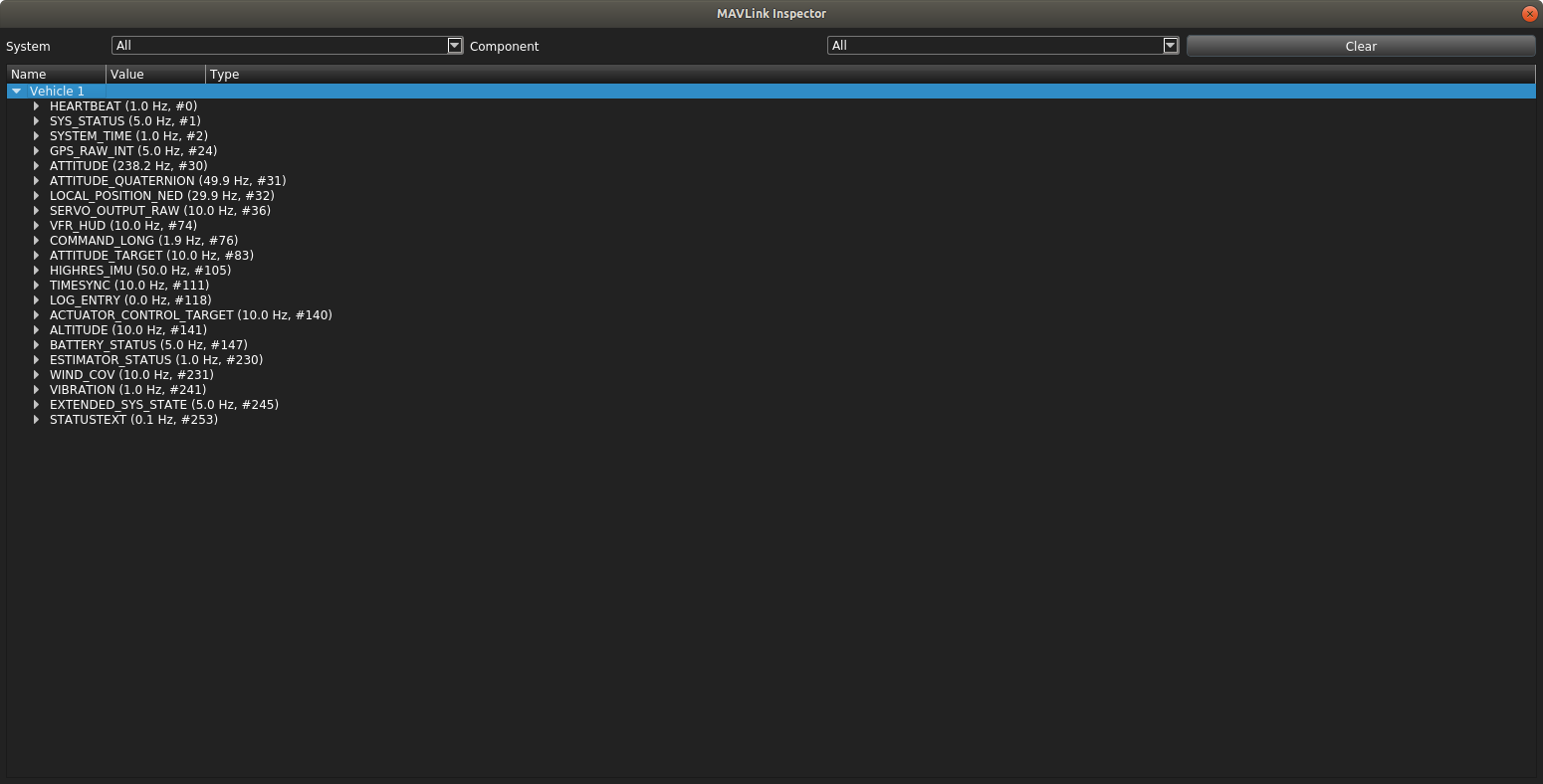Click the Component dropdown arrow icon
This screenshot has height=784, width=1543.
pyautogui.click(x=1171, y=46)
